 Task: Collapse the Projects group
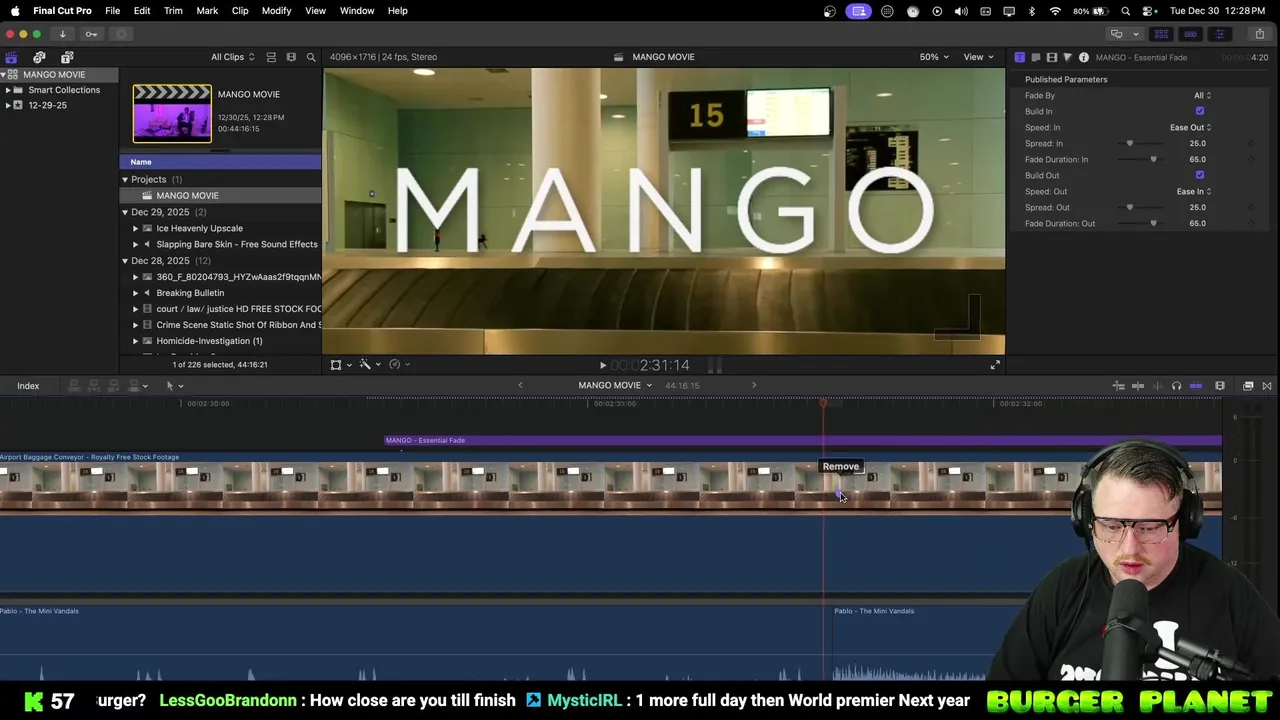click(125, 179)
